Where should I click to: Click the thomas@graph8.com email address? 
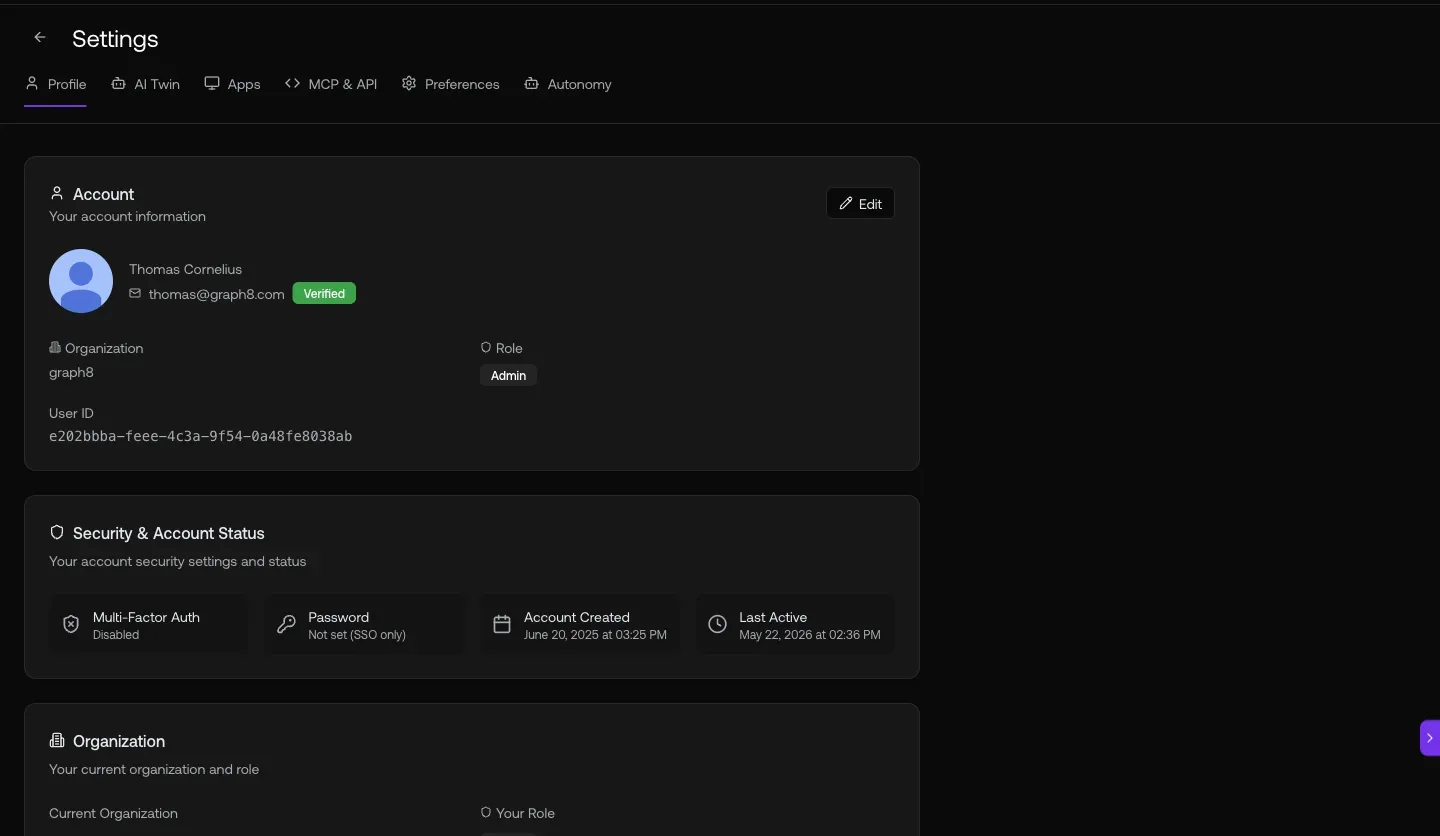(x=216, y=294)
